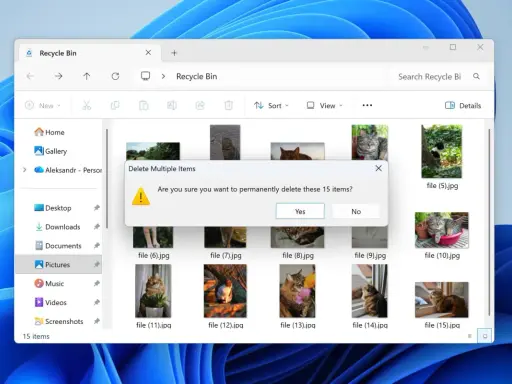Select the file (5).jpg thumbnail
512x384 pixels.
pyautogui.click(x=442, y=151)
